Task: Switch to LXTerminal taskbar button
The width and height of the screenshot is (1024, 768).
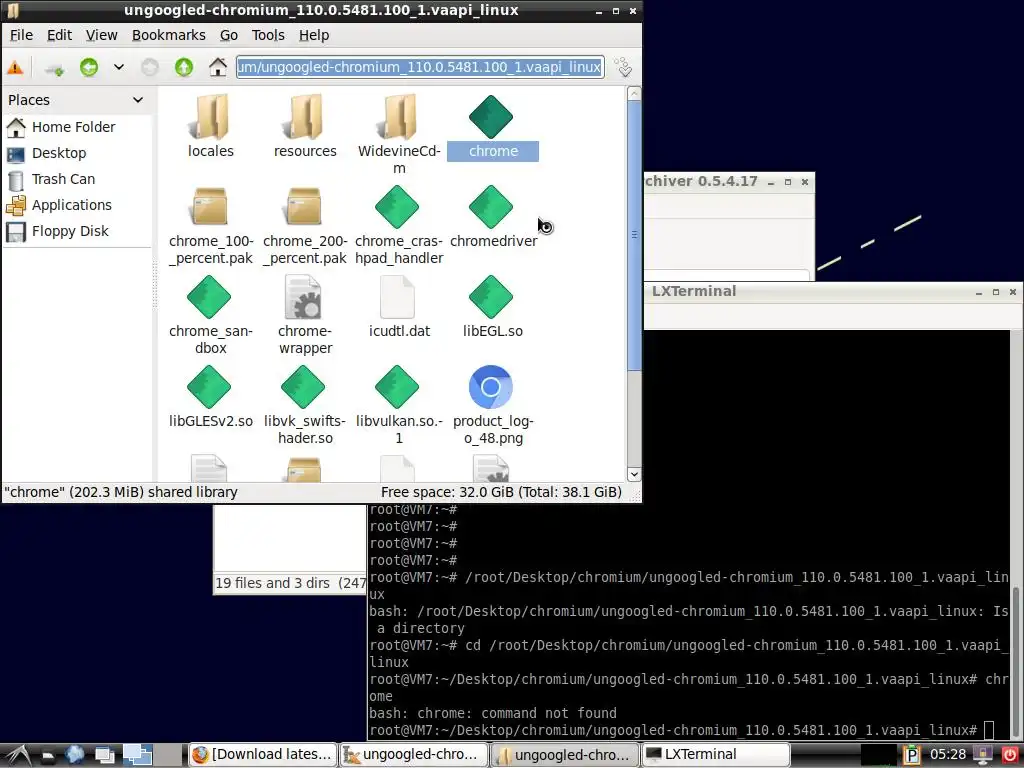Action: tap(716, 754)
